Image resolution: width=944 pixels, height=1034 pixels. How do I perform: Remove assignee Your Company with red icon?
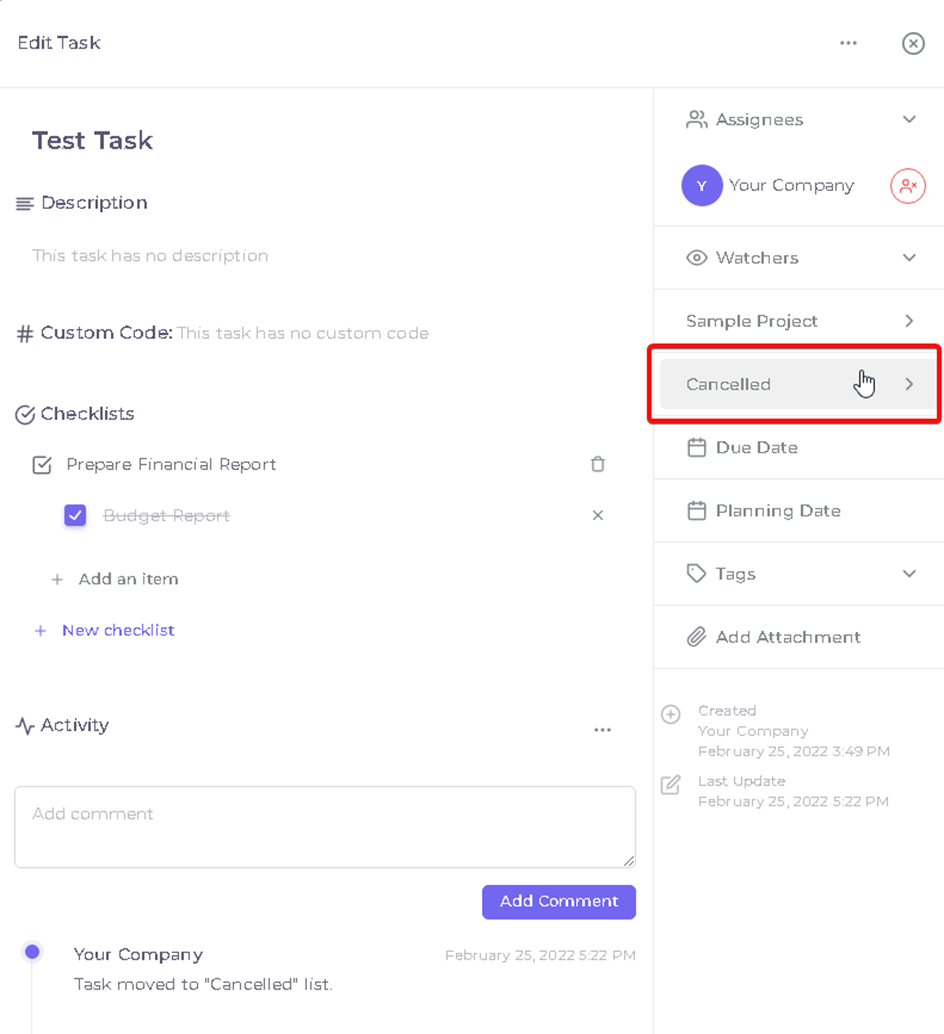(x=908, y=186)
